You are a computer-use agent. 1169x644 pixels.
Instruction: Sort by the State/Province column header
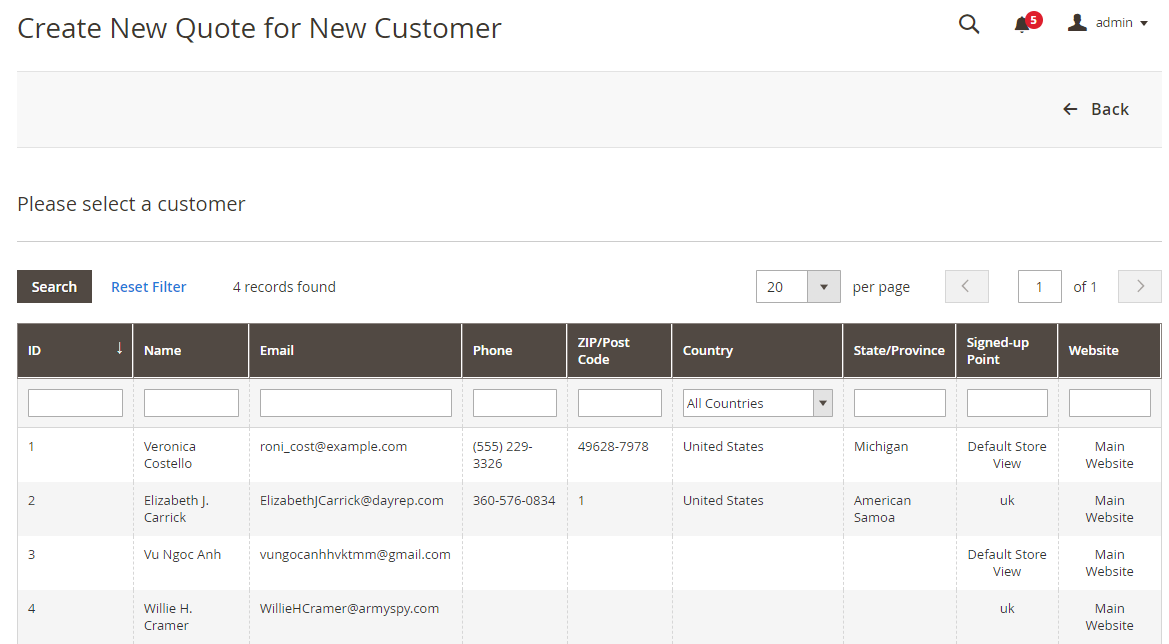(x=898, y=351)
